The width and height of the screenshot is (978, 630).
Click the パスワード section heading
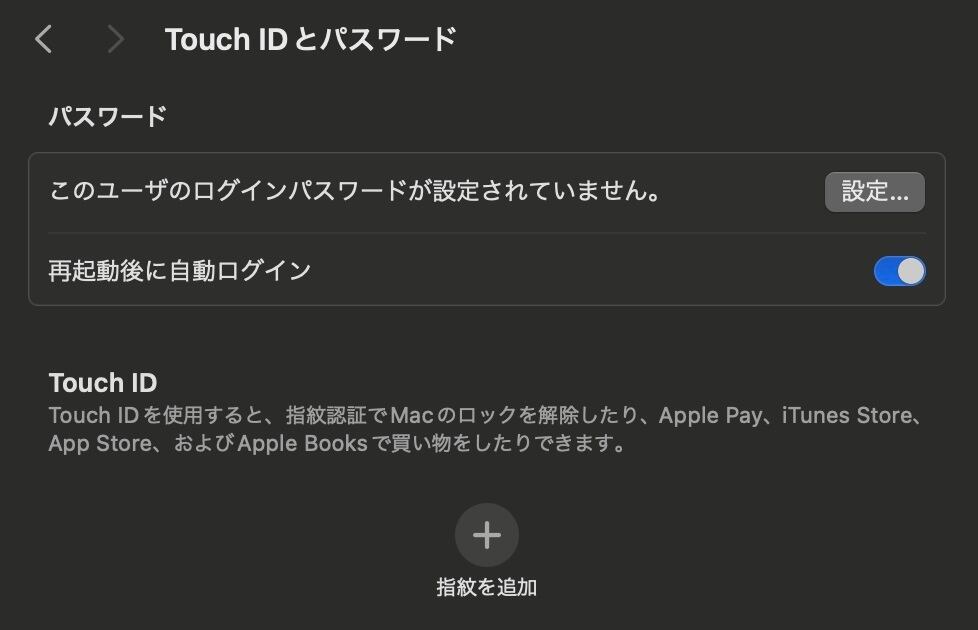108,117
